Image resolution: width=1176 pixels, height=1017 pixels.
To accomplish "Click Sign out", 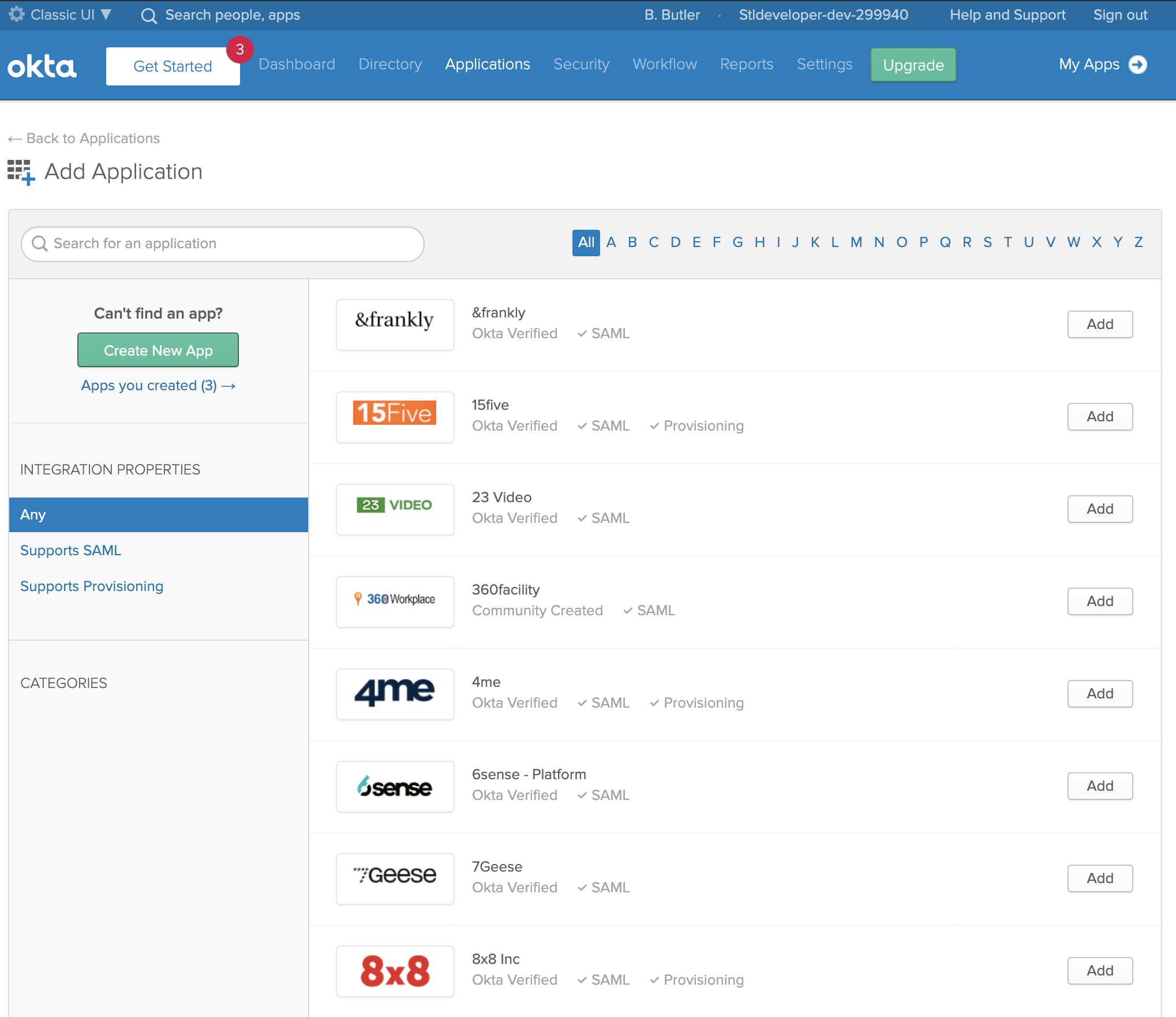I will 1120,15.
